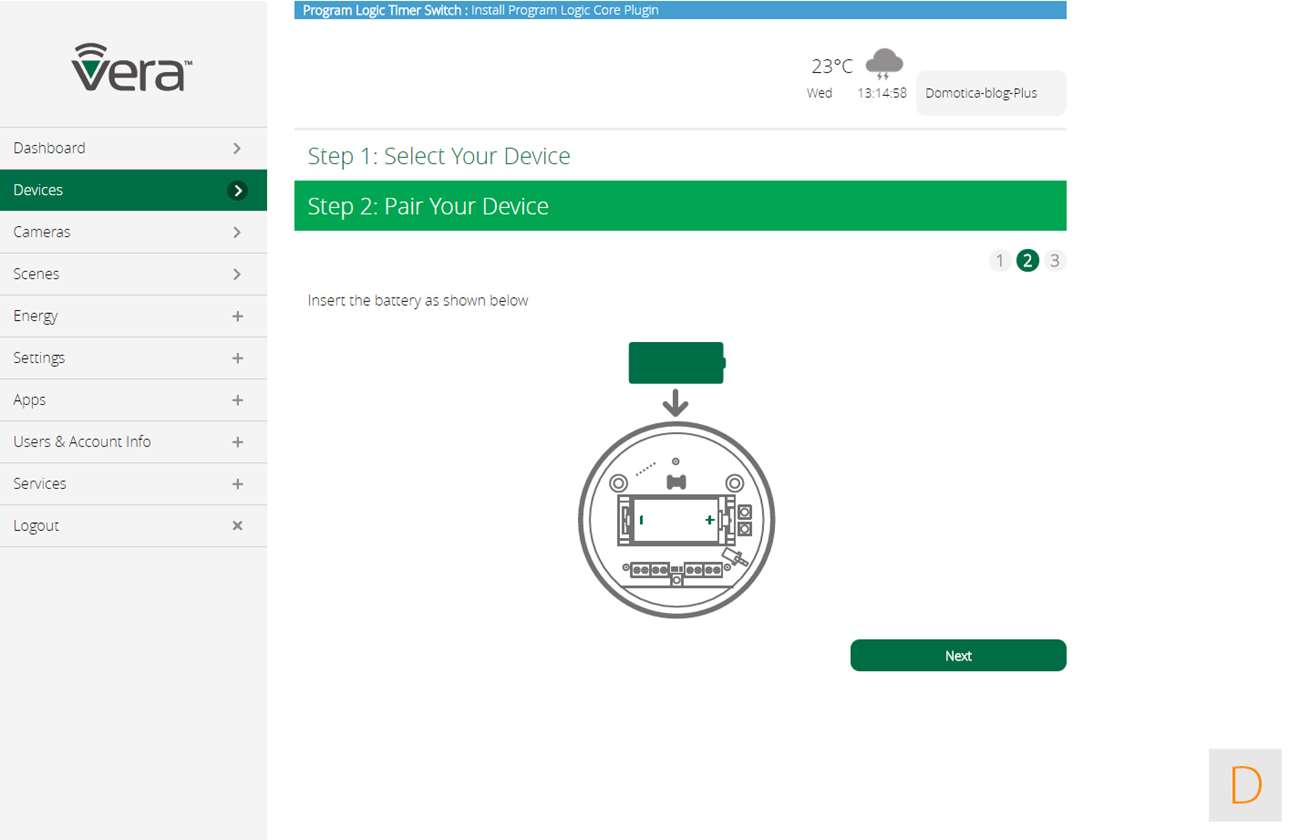
Task: Click the X icon next to Logout
Action: pyautogui.click(x=237, y=526)
